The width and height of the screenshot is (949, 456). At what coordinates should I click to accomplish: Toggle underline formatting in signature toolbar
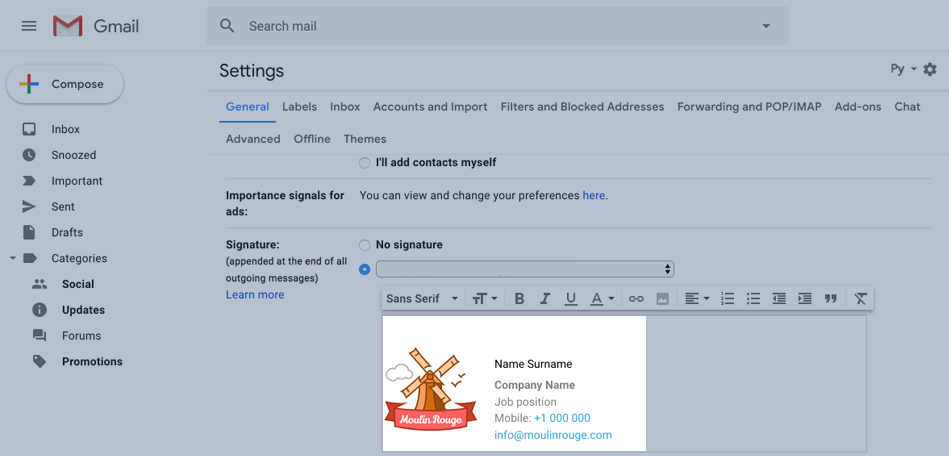pos(570,299)
